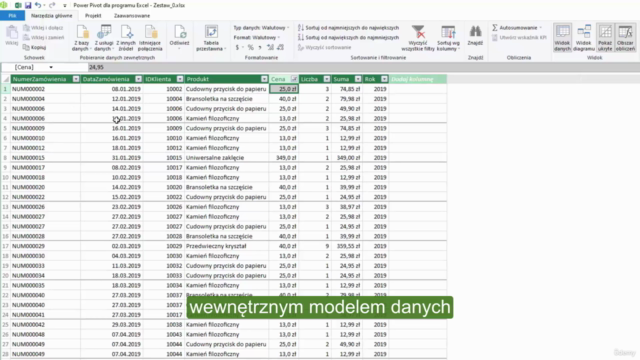This screenshot has height=360, width=640.
Task: Click date cell 31.01.2019
Action: [112, 158]
